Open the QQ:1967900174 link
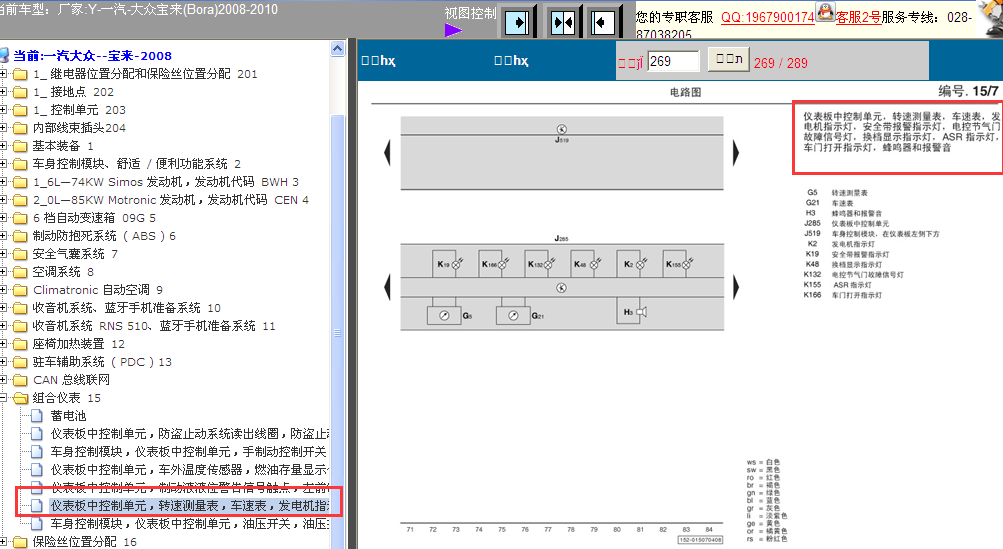This screenshot has height=549, width=1003. [768, 17]
